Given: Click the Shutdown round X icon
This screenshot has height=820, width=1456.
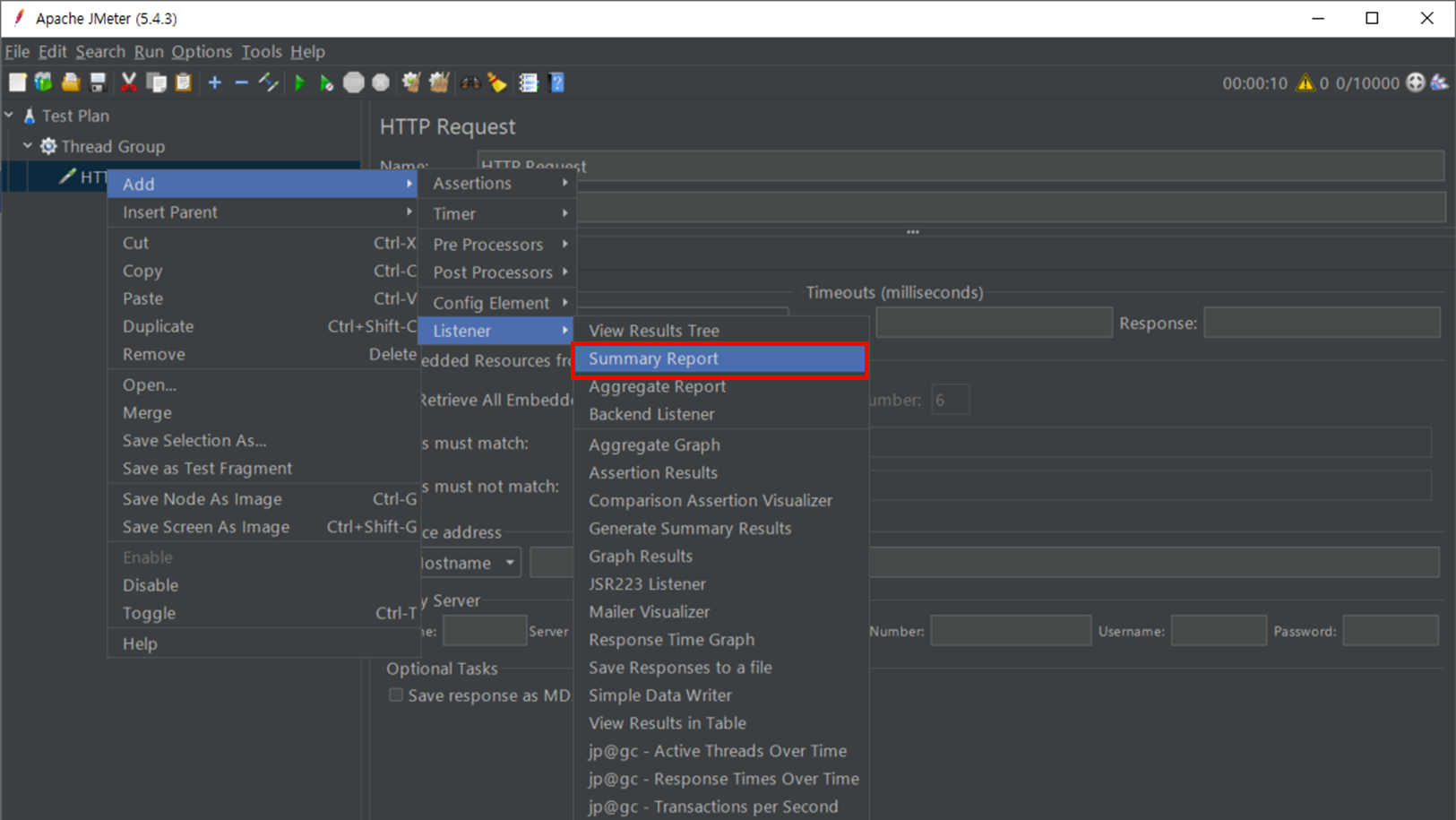Looking at the screenshot, I should click(381, 82).
